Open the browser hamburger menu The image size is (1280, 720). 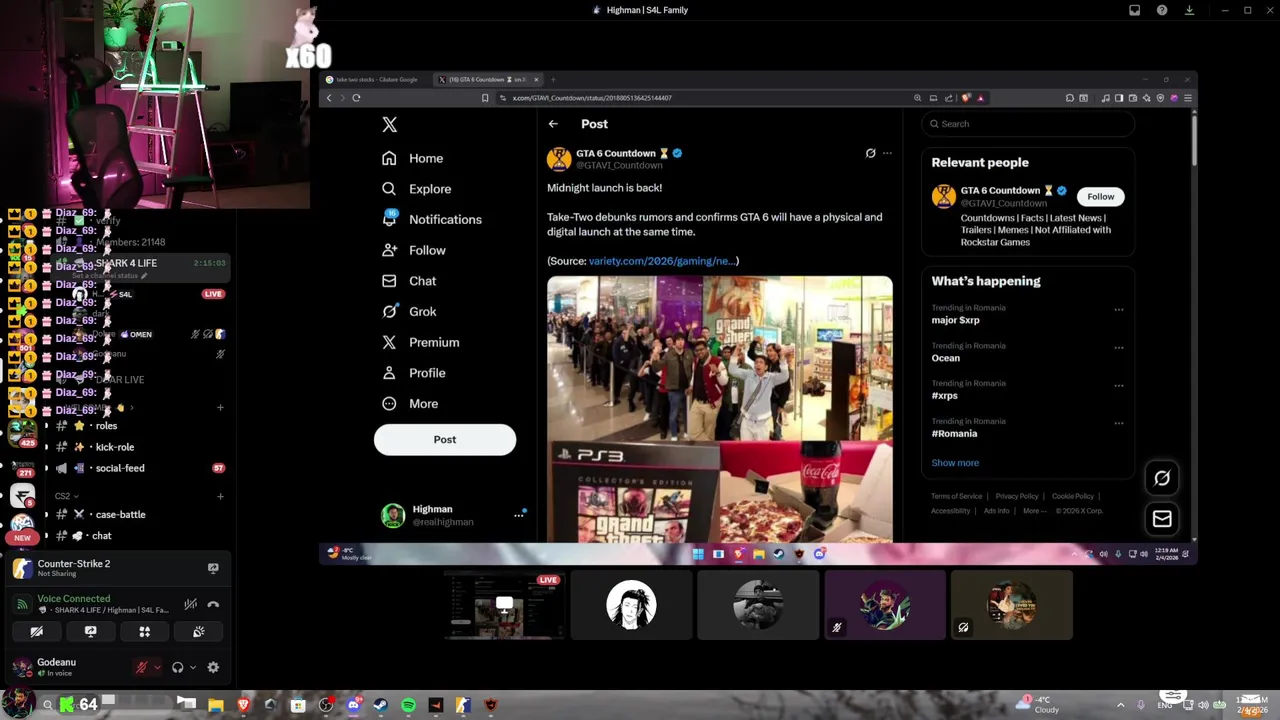(x=1187, y=98)
